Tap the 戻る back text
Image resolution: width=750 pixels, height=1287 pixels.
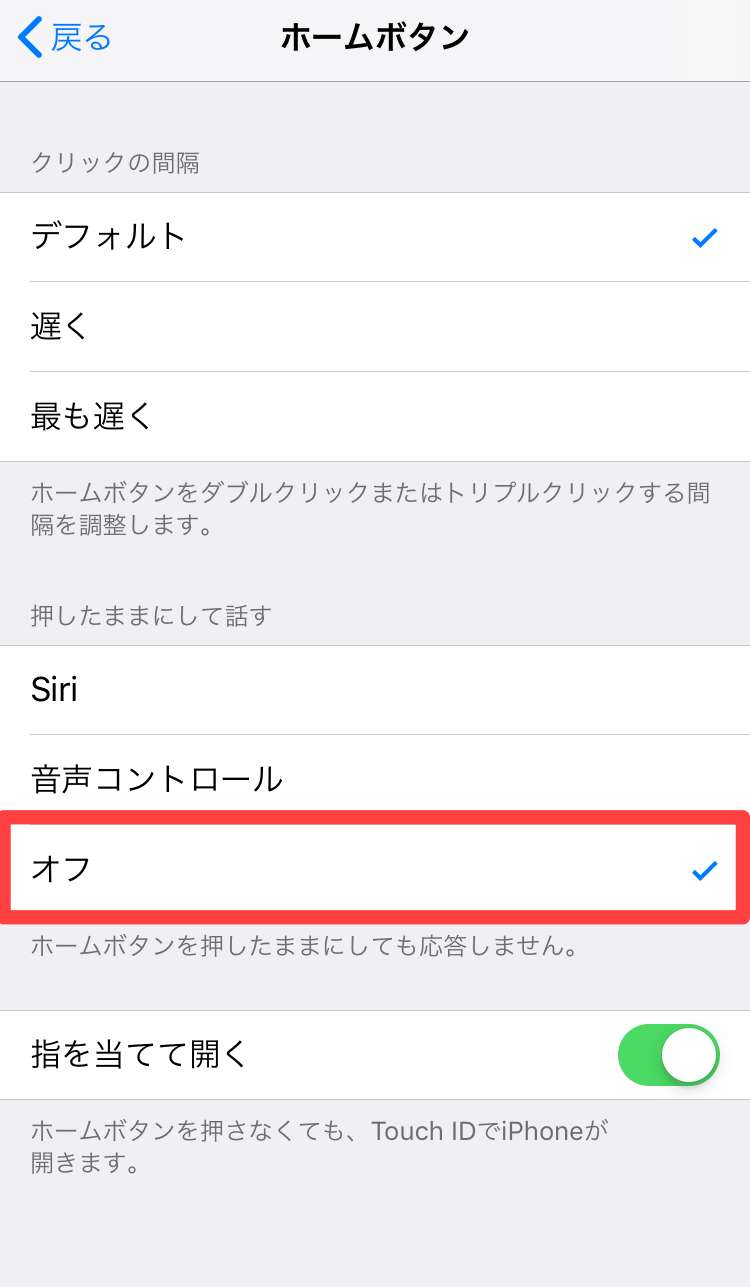coord(81,38)
